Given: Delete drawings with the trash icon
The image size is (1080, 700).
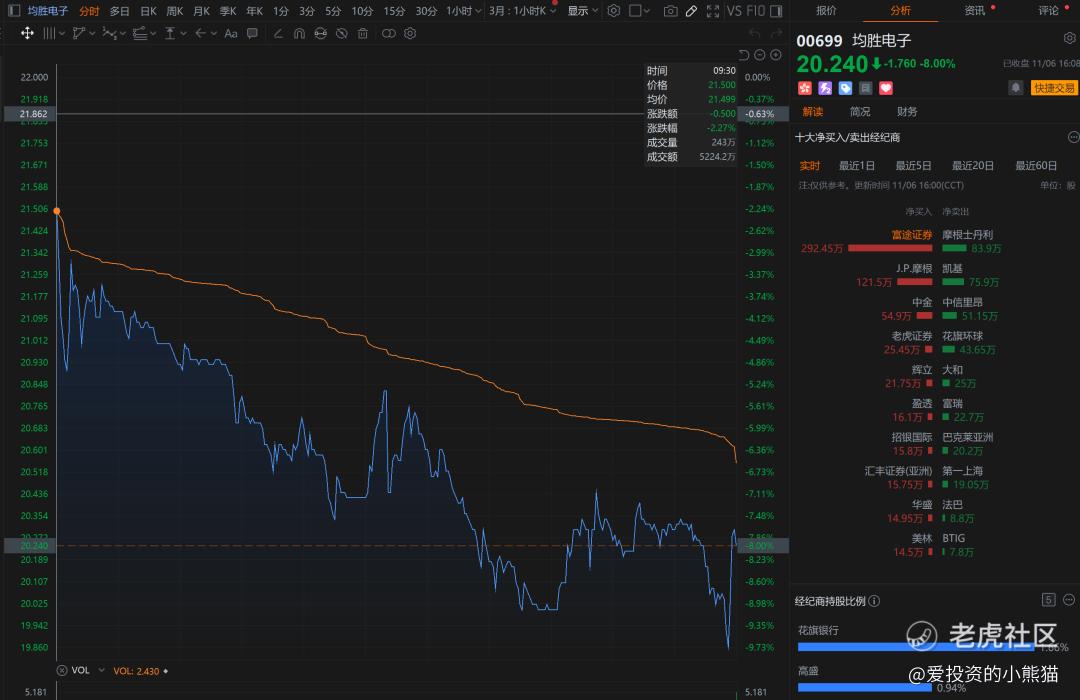Looking at the screenshot, I should coord(362,33).
